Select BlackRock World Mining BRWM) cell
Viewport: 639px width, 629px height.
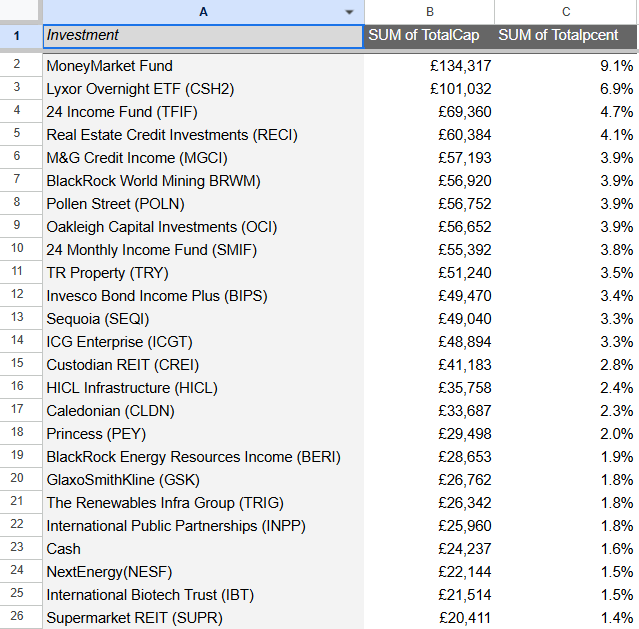[x=203, y=181]
